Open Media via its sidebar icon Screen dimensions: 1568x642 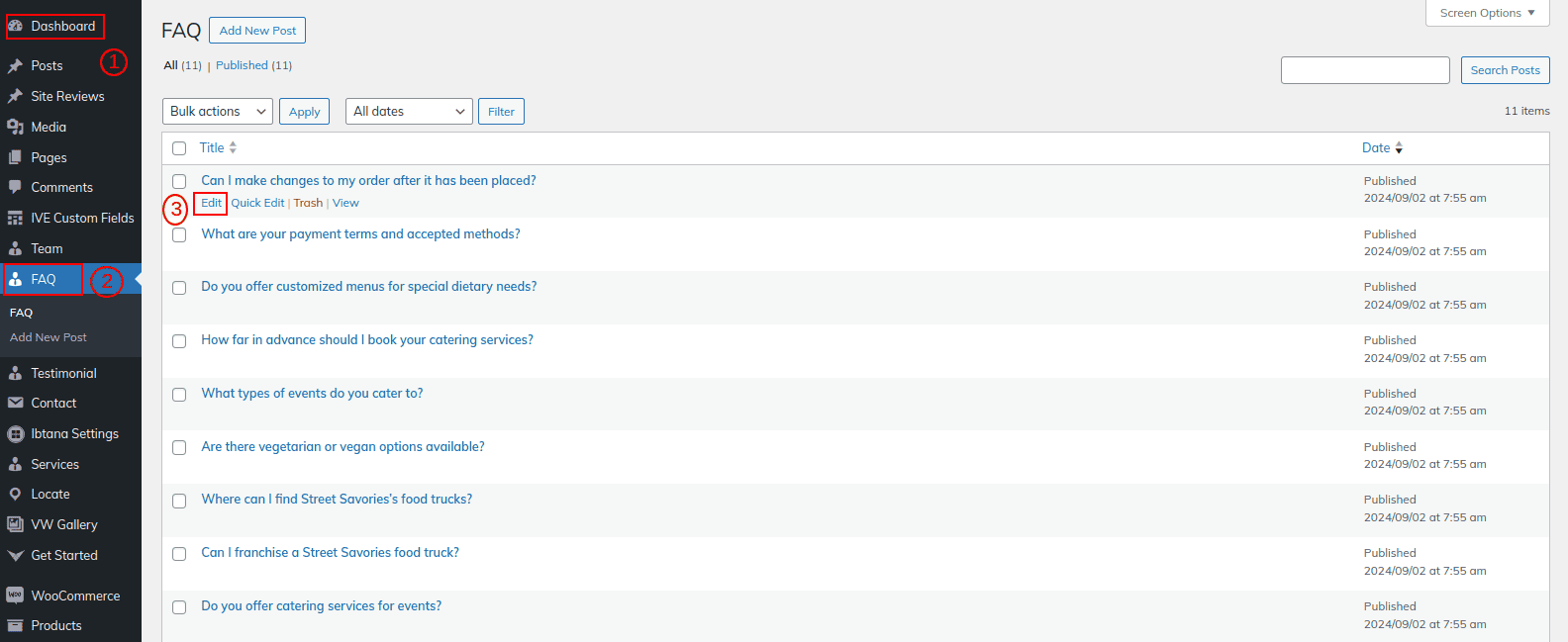16,127
